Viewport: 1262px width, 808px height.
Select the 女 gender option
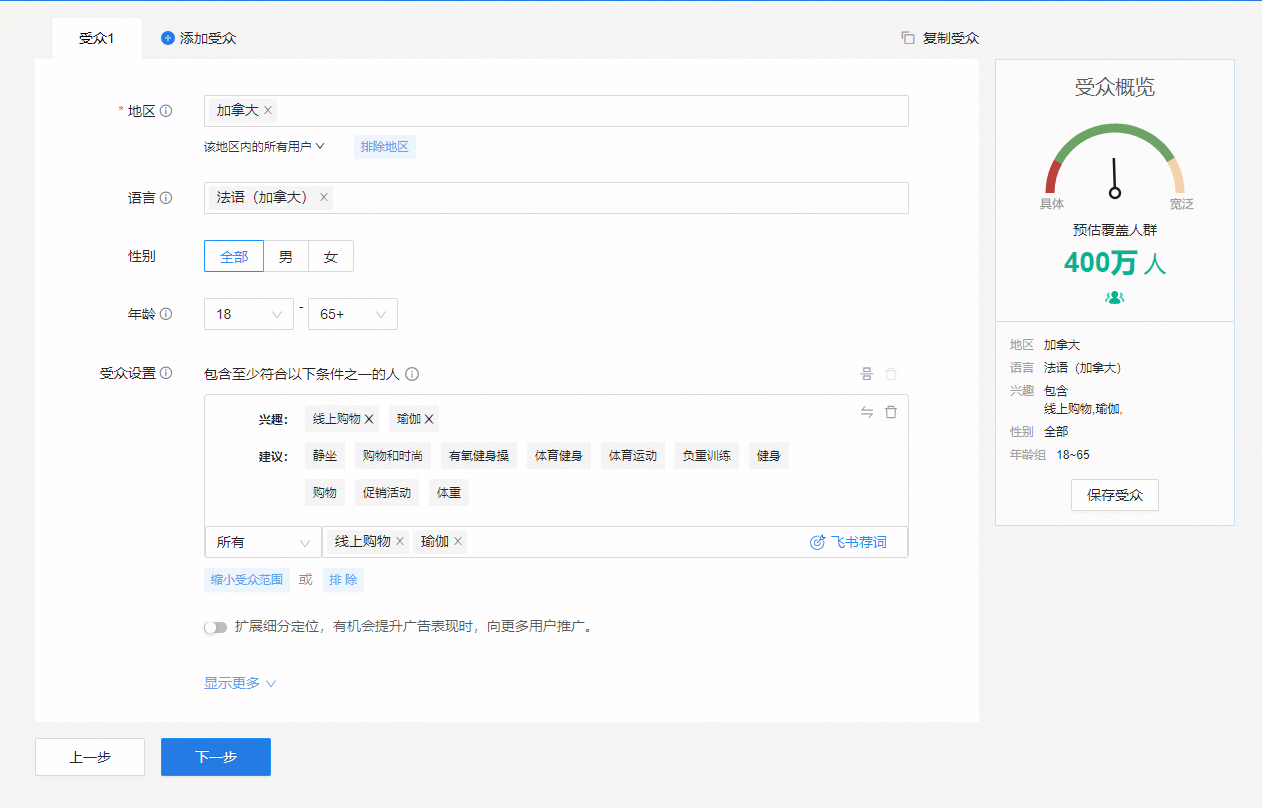point(330,256)
